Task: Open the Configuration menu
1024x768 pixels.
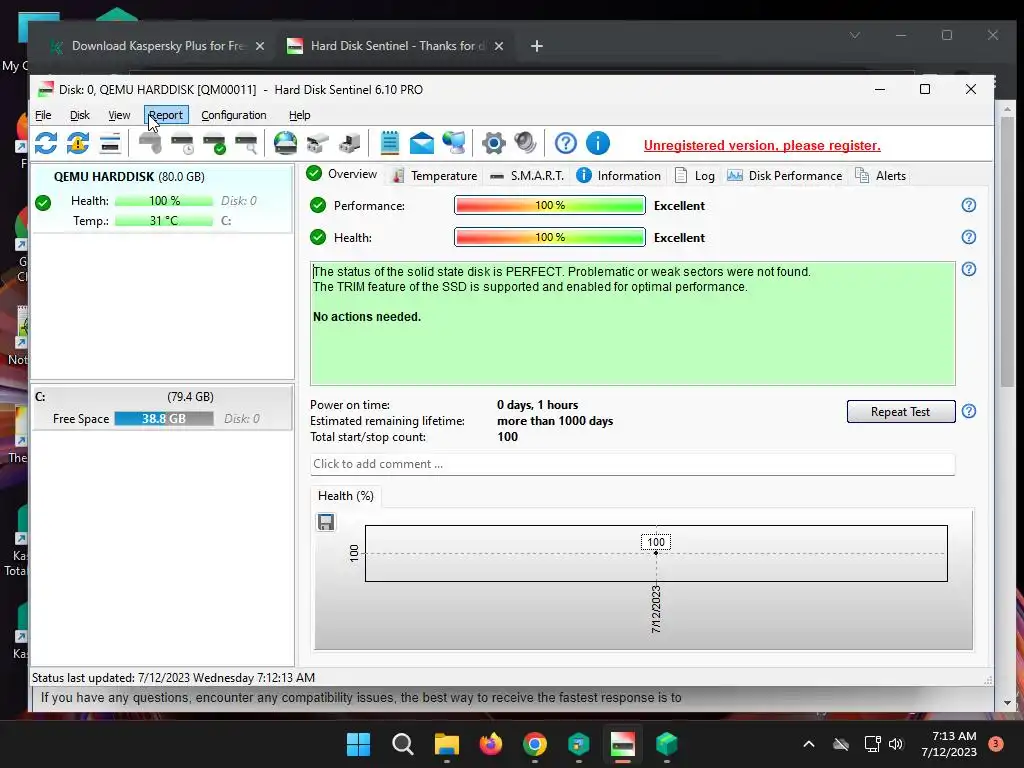Action: 234,115
